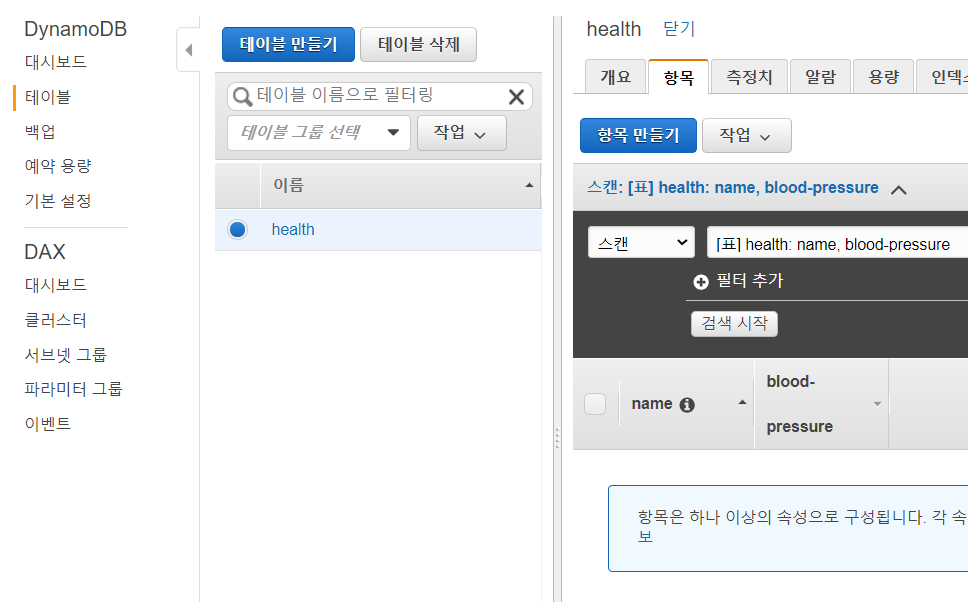Click the DynamoDB heading in sidebar
This screenshot has height=602, width=968.
(75, 29)
